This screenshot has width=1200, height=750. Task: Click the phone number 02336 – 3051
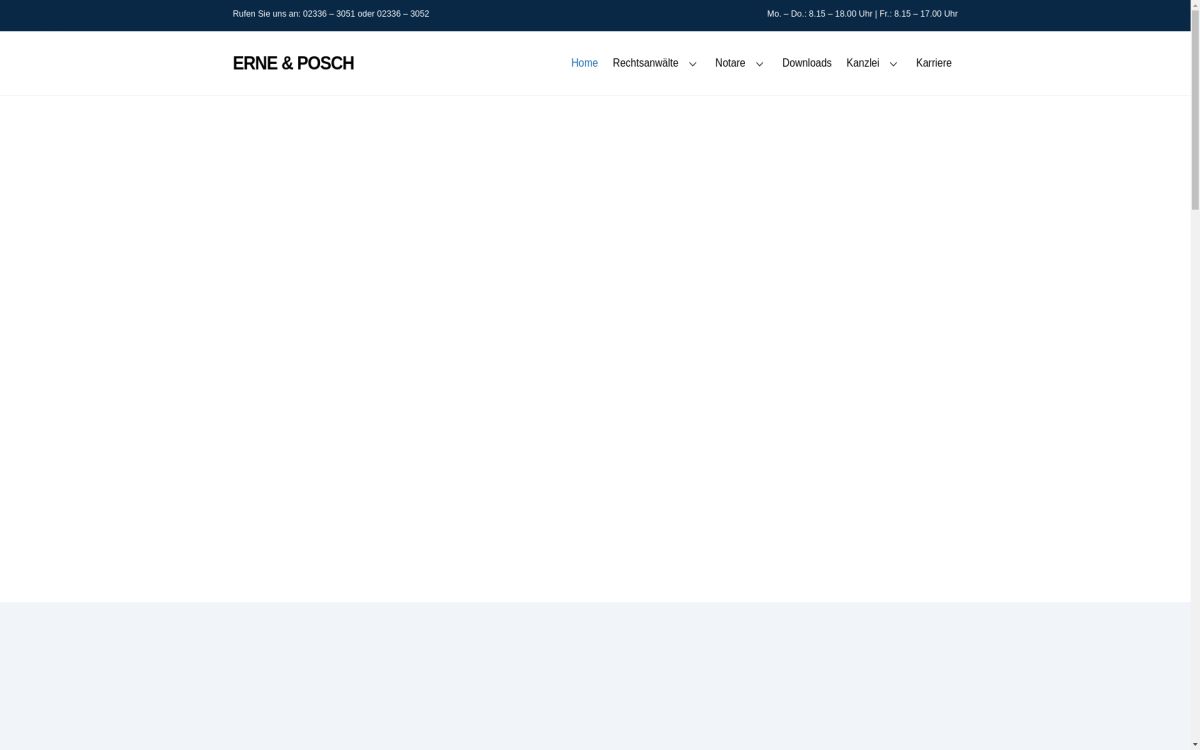point(329,14)
